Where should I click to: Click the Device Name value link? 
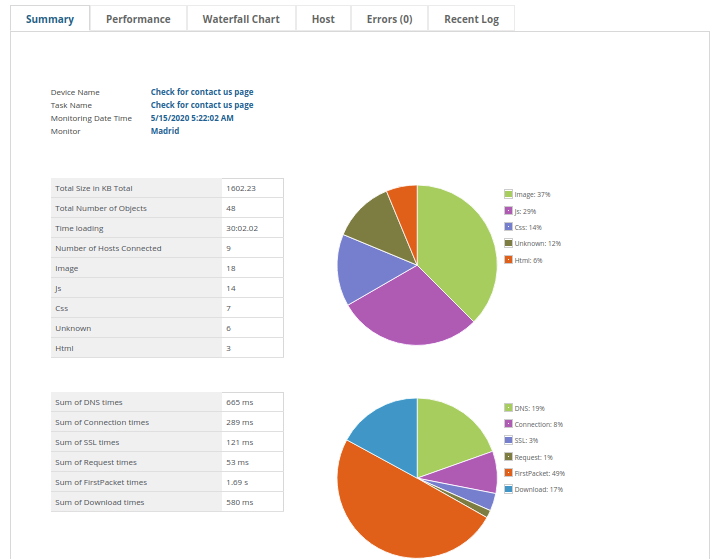coord(202,92)
